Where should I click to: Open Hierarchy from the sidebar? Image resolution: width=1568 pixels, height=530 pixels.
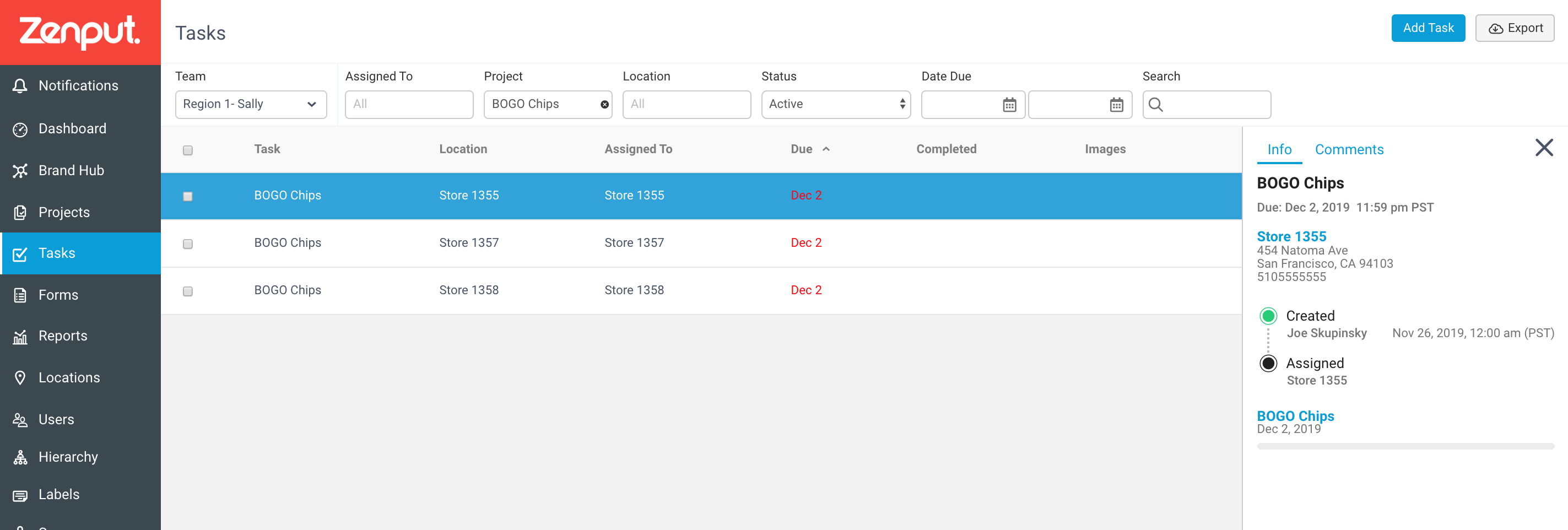(80, 458)
